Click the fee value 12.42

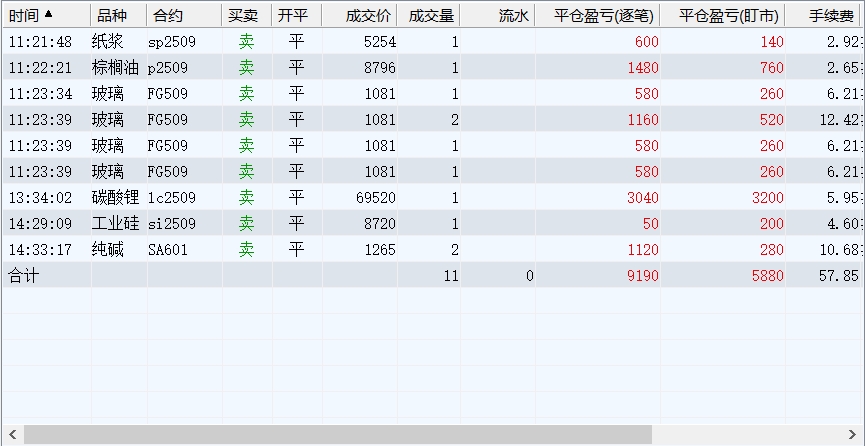click(x=840, y=120)
